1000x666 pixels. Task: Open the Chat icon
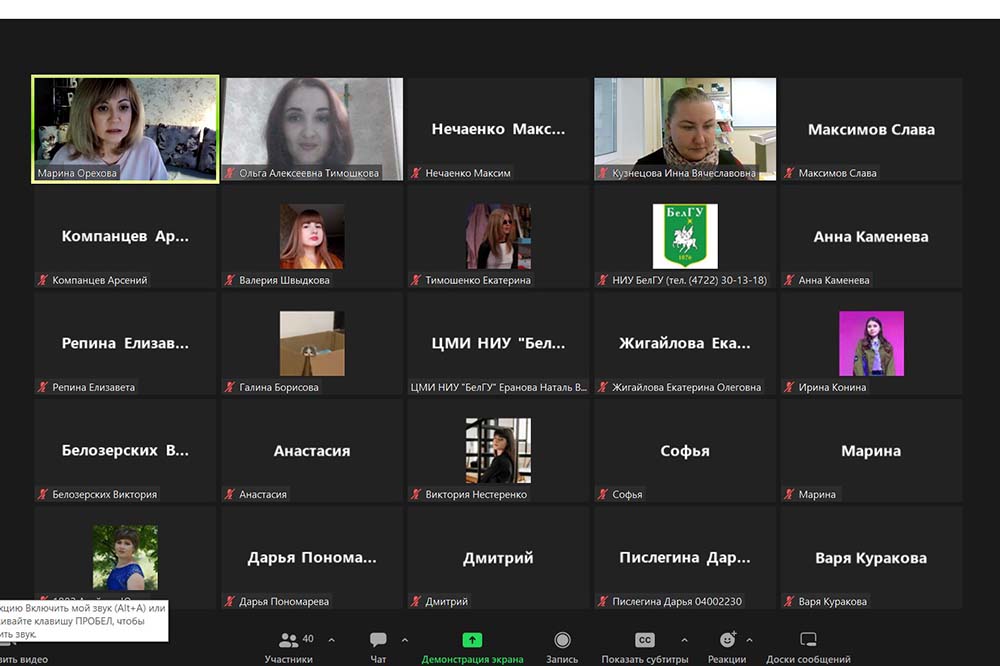pos(378,639)
